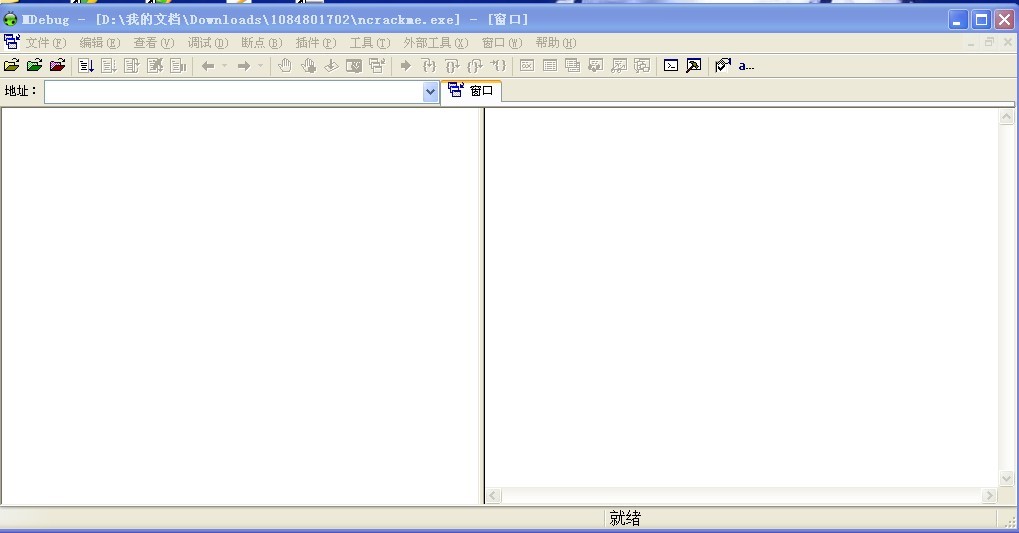Open the 插件(P) menu
The image size is (1019, 533).
pos(315,43)
